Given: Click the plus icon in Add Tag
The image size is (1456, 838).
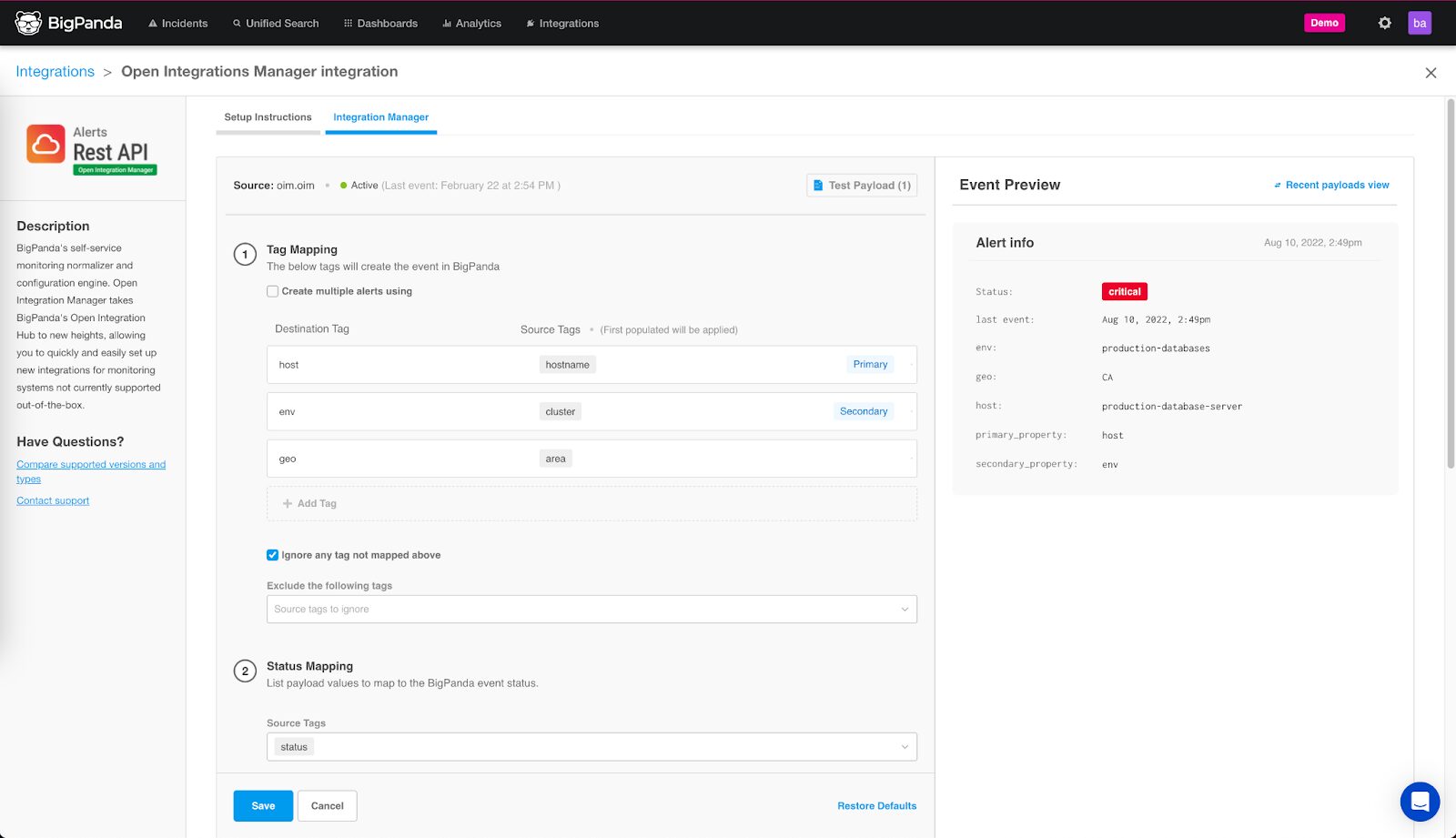Looking at the screenshot, I should coord(288,503).
